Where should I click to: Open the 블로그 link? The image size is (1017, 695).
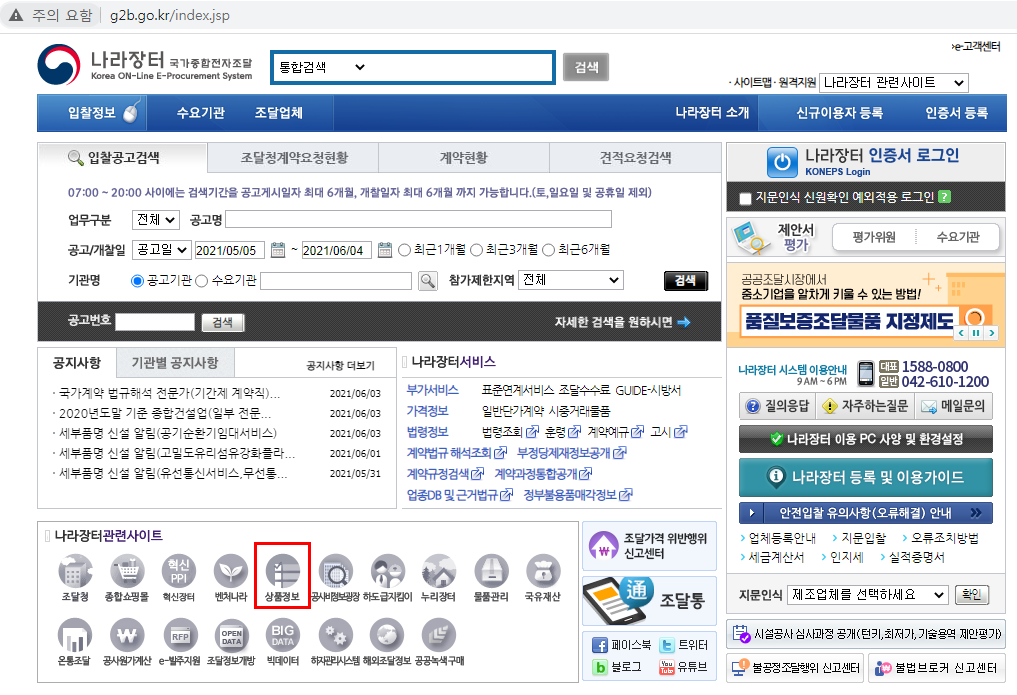click(617, 666)
